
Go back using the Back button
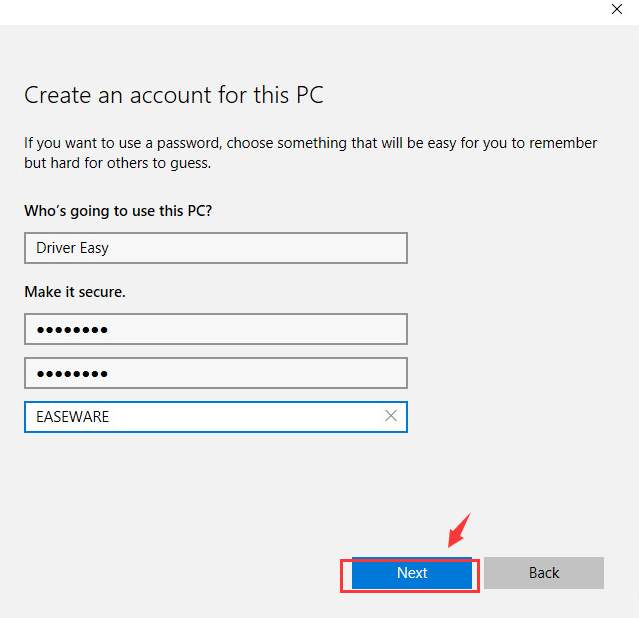click(544, 573)
